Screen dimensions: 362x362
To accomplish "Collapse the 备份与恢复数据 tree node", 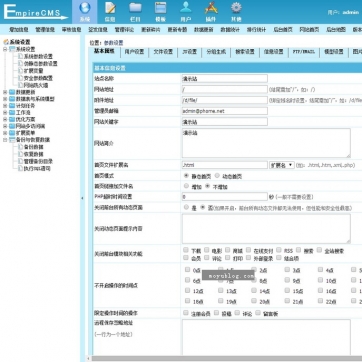I will 5,140.
